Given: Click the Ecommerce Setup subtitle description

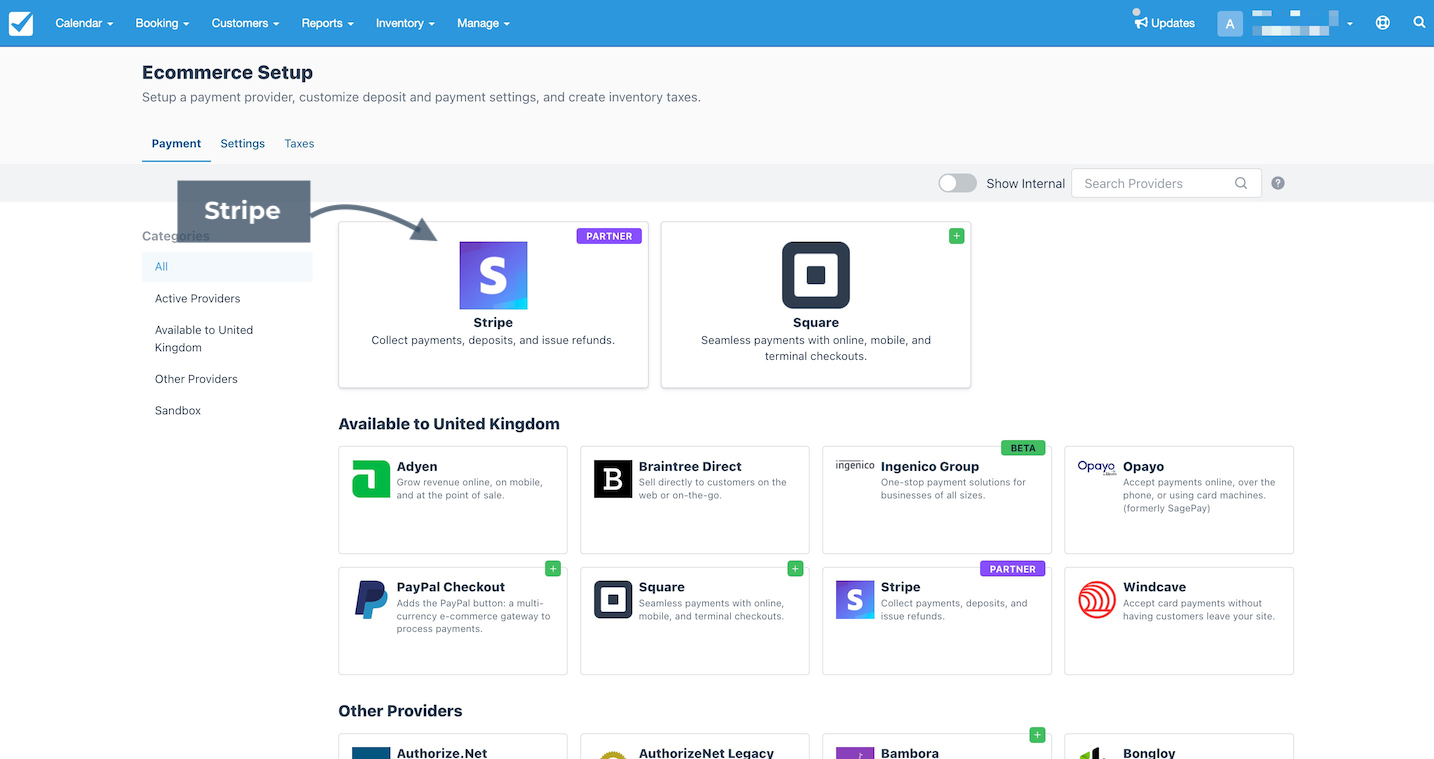Looking at the screenshot, I should point(421,97).
